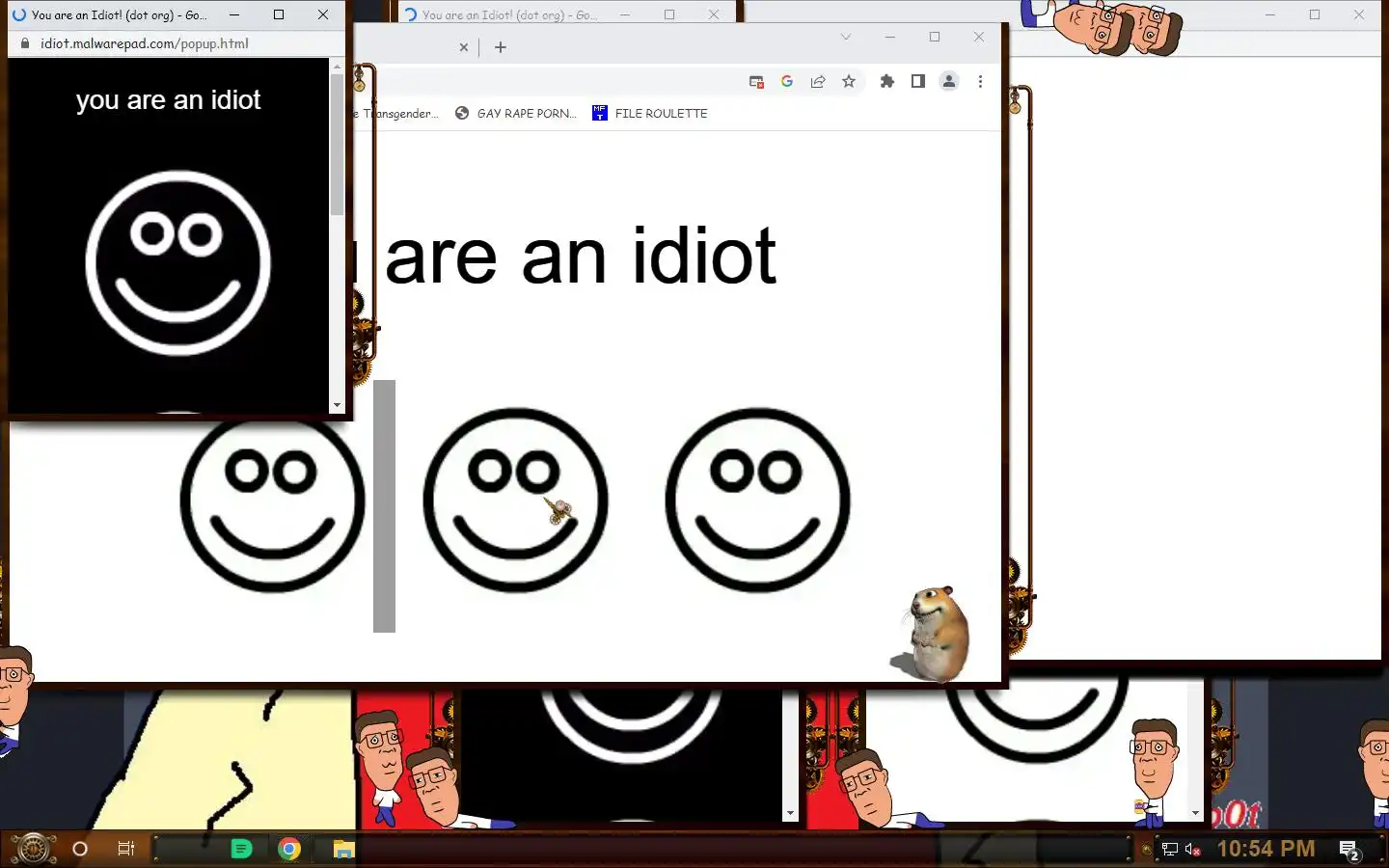Click the FILE ROULETTE bookmark favicon
Screen dimensions: 1389x868
600,113
